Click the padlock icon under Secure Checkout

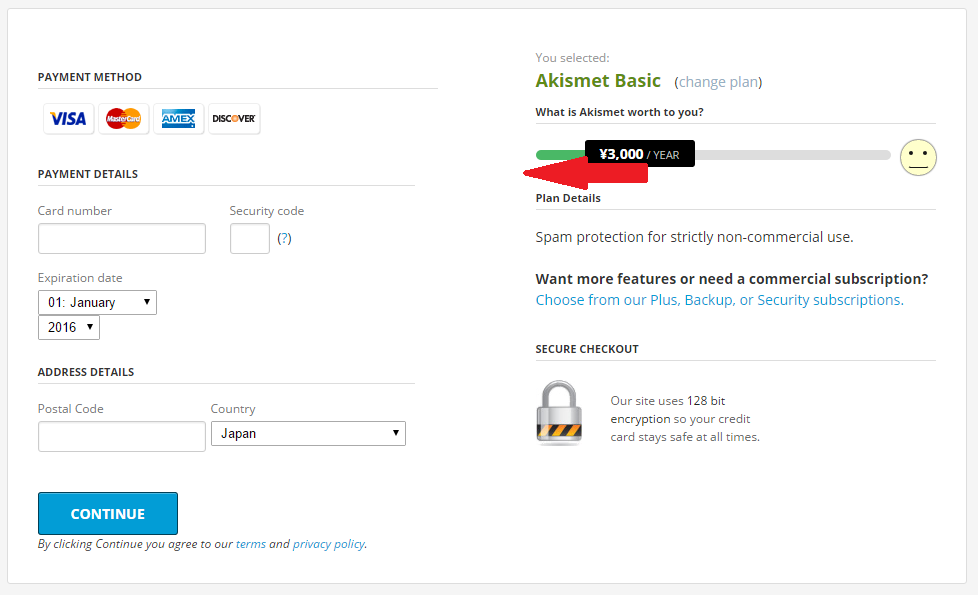coord(558,412)
